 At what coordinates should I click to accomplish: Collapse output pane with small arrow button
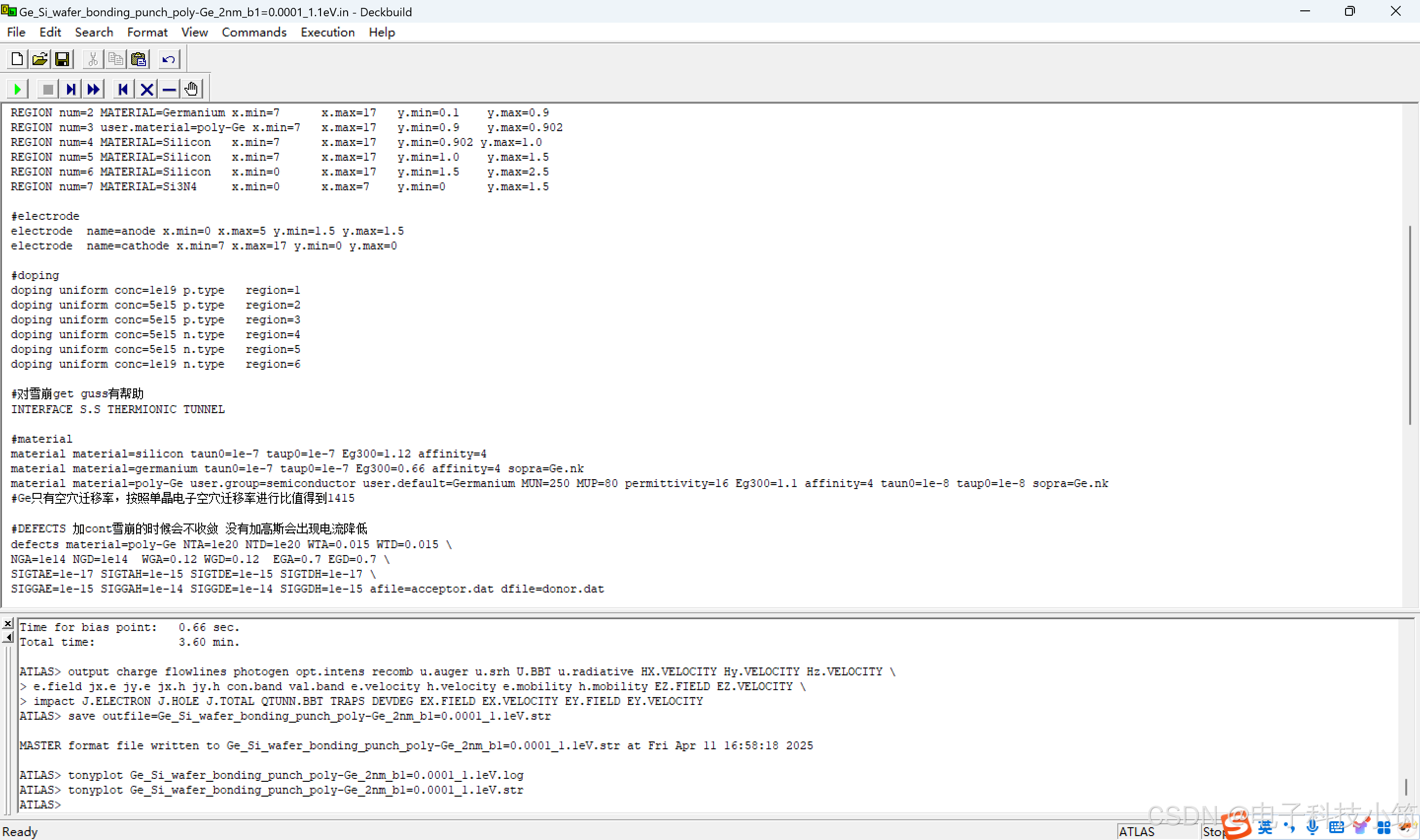[x=8, y=637]
